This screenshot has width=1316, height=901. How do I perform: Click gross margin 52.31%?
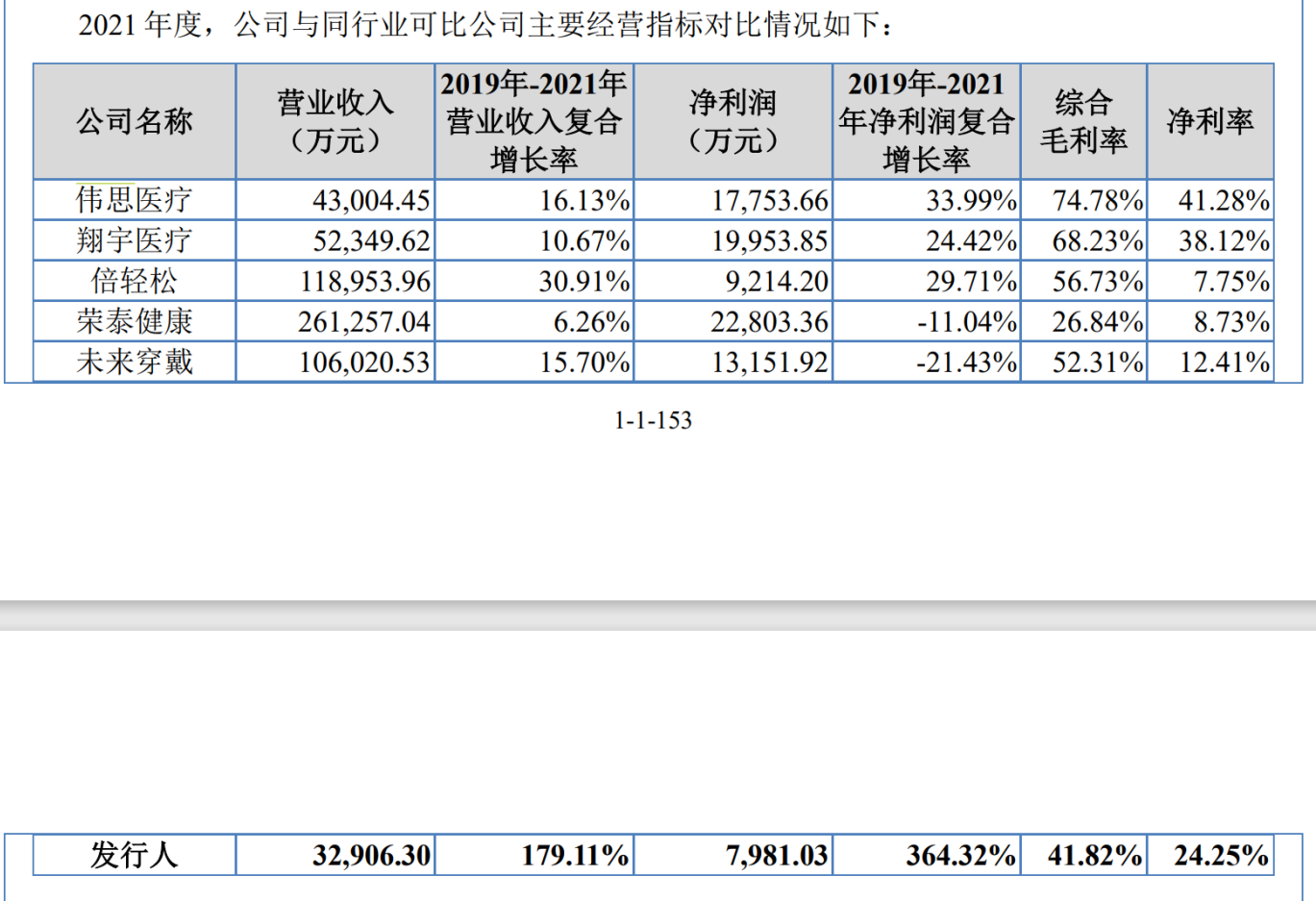pyautogui.click(x=1098, y=362)
